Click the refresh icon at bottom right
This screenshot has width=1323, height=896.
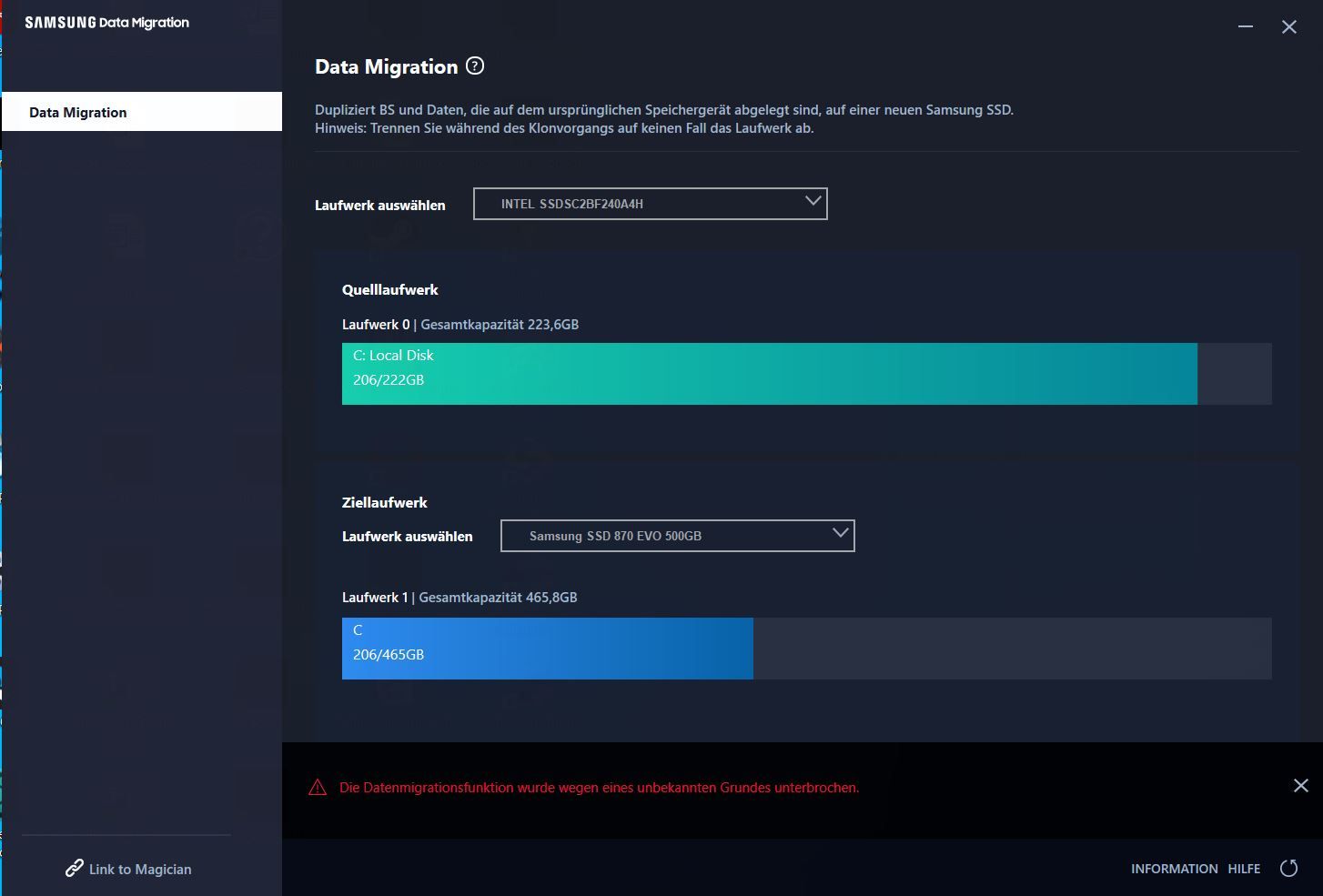[x=1288, y=868]
